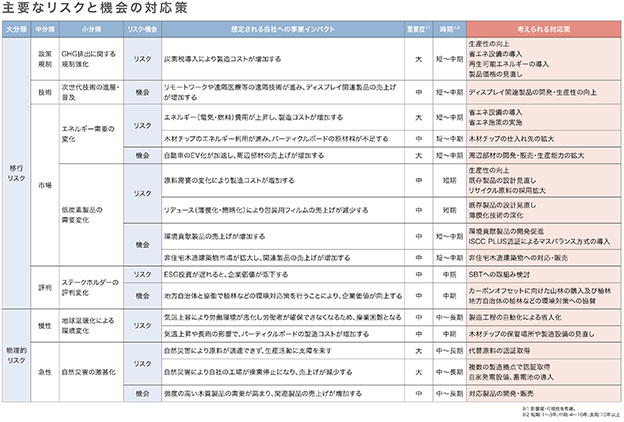Click 自然災害により自社の工場が操業停止 text

tap(258, 372)
